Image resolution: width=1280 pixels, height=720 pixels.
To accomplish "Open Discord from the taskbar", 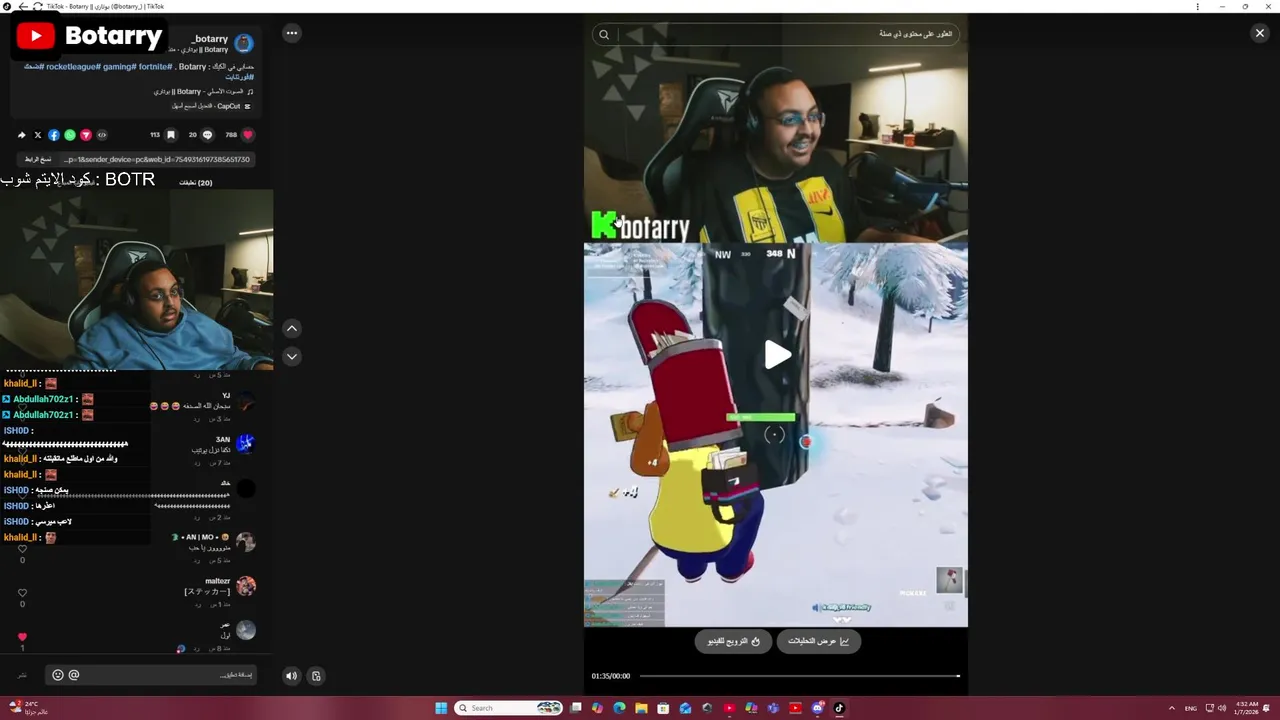I will 817,708.
